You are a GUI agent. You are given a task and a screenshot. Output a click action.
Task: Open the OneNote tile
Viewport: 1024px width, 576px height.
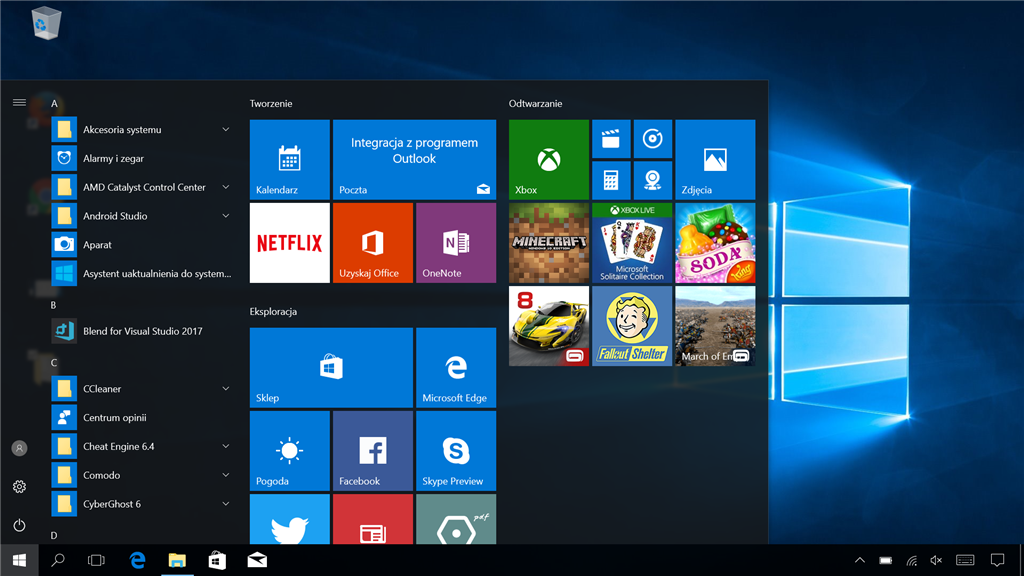click(456, 243)
